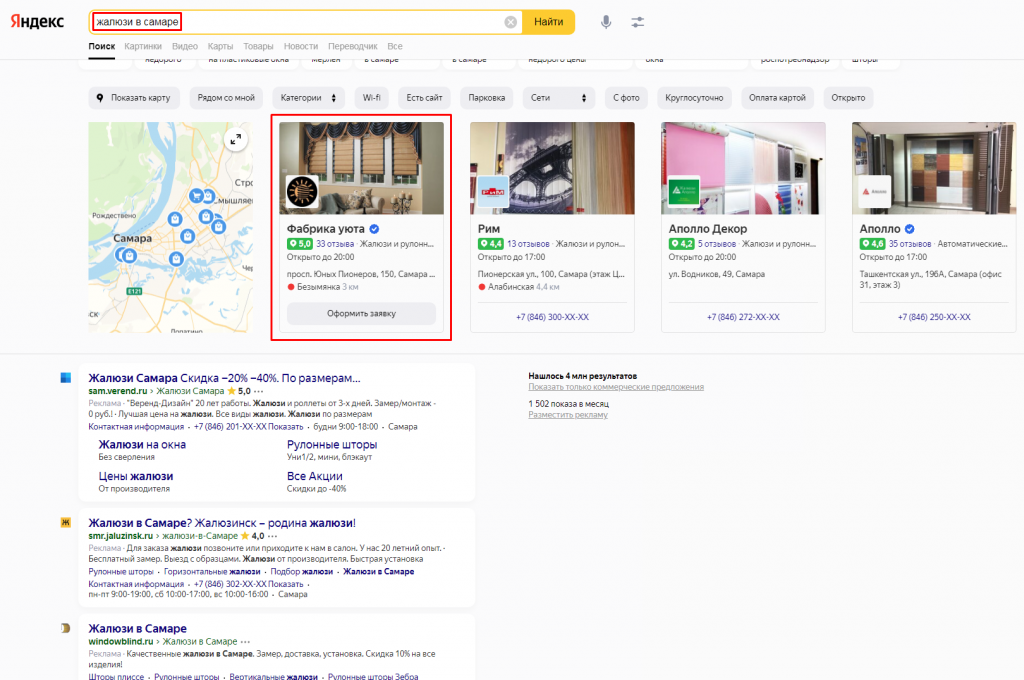Viewport: 1024px width, 680px height.
Task: Click the Рим company logo badge
Action: pyautogui.click(x=493, y=192)
